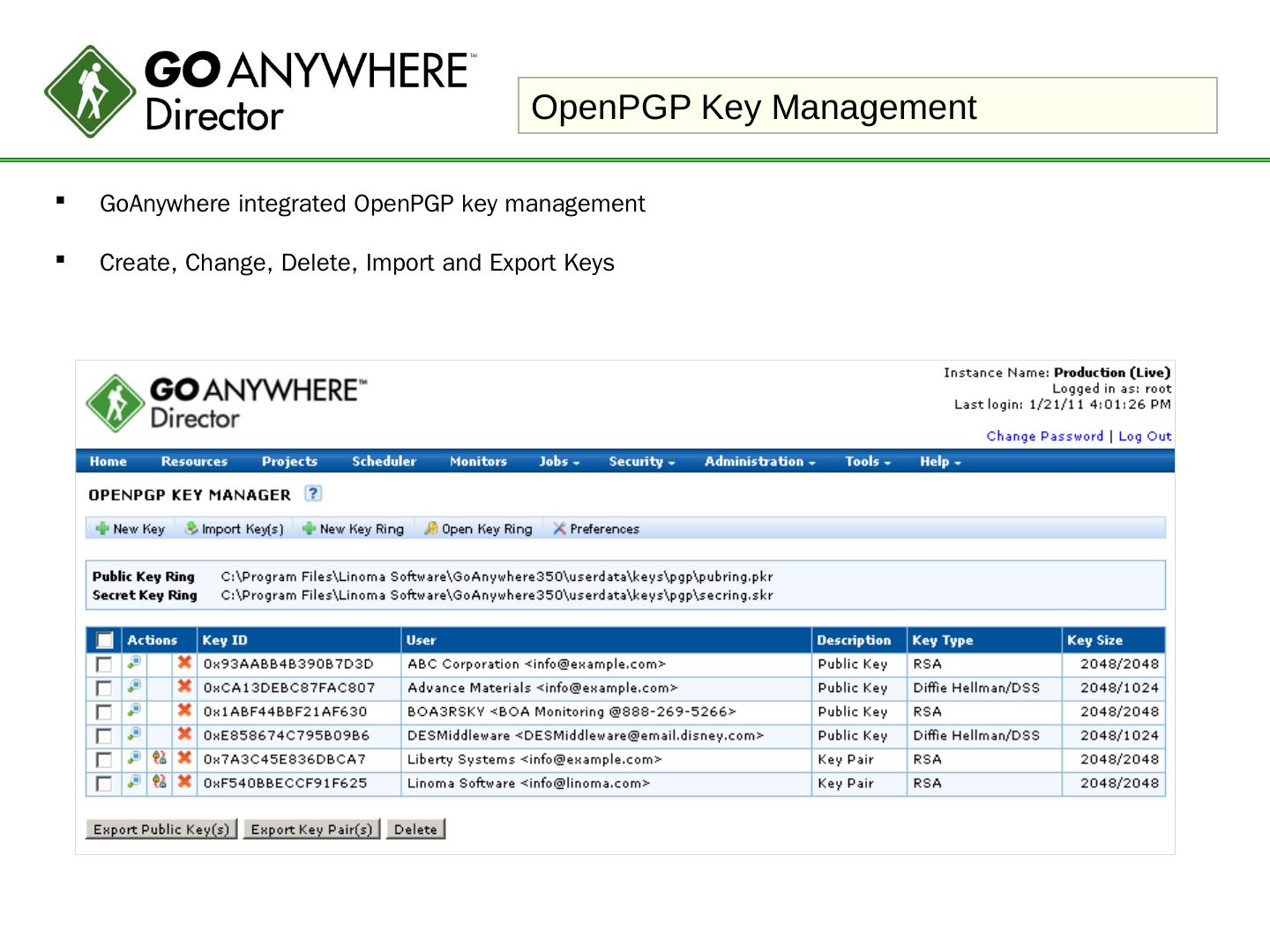Open Key Ring from the toolbar
The height and width of the screenshot is (952, 1270).
[x=478, y=529]
